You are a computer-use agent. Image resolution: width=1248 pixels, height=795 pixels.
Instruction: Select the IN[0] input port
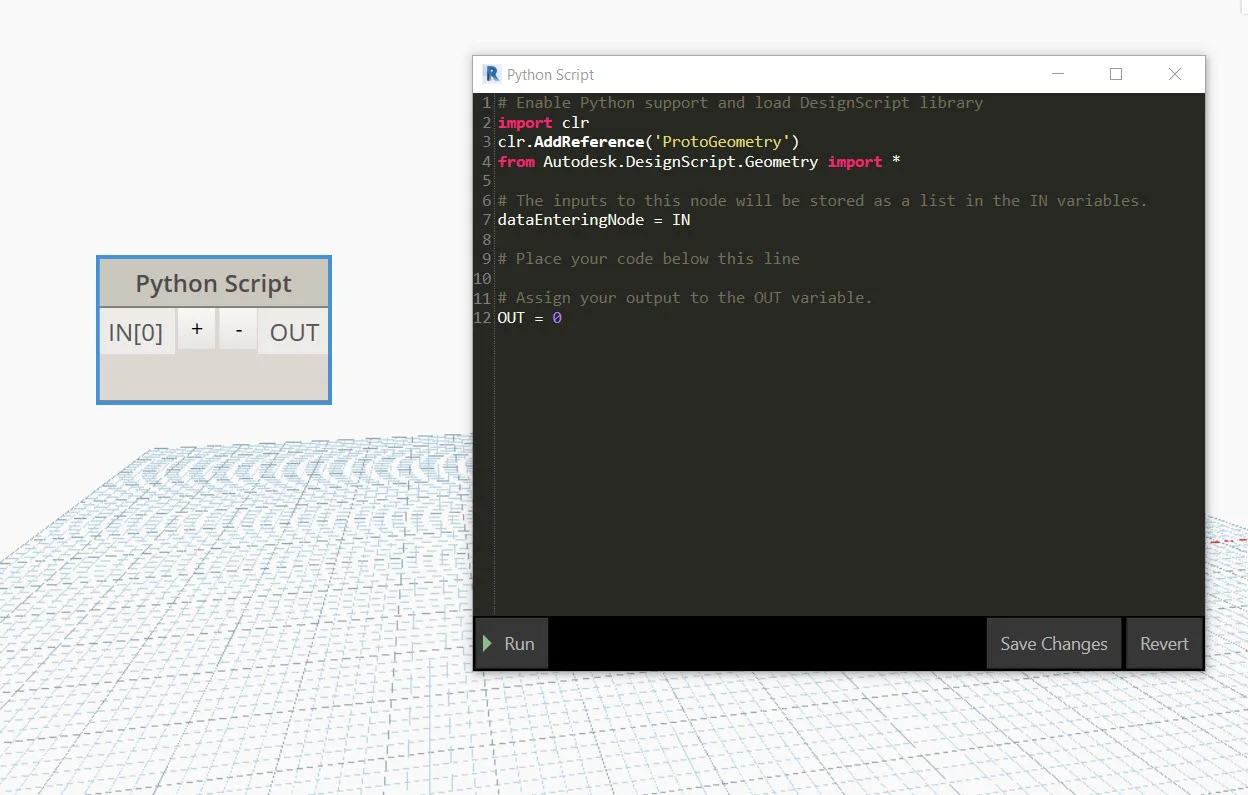pos(137,332)
